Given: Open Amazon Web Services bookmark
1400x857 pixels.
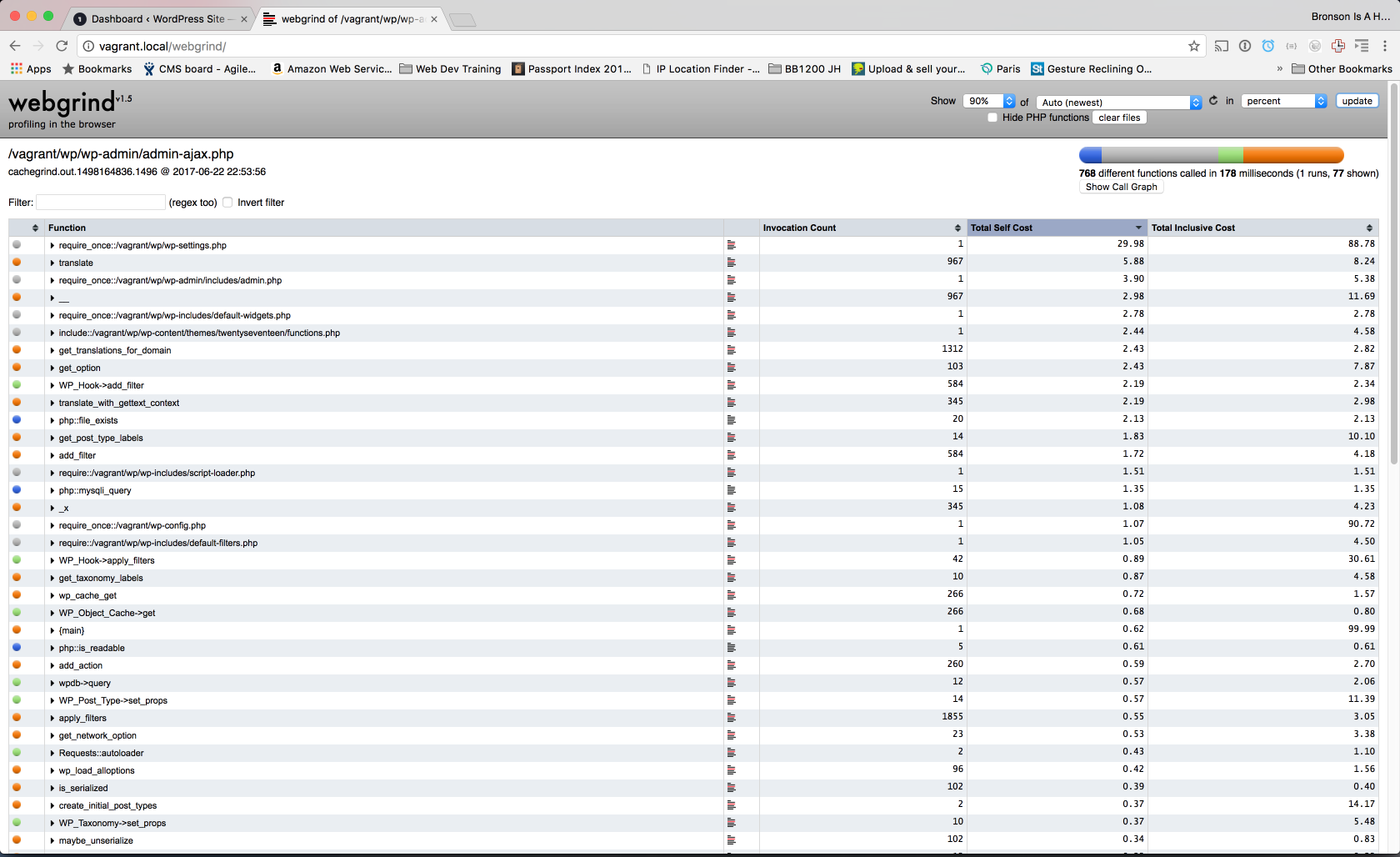Looking at the screenshot, I should coord(332,69).
